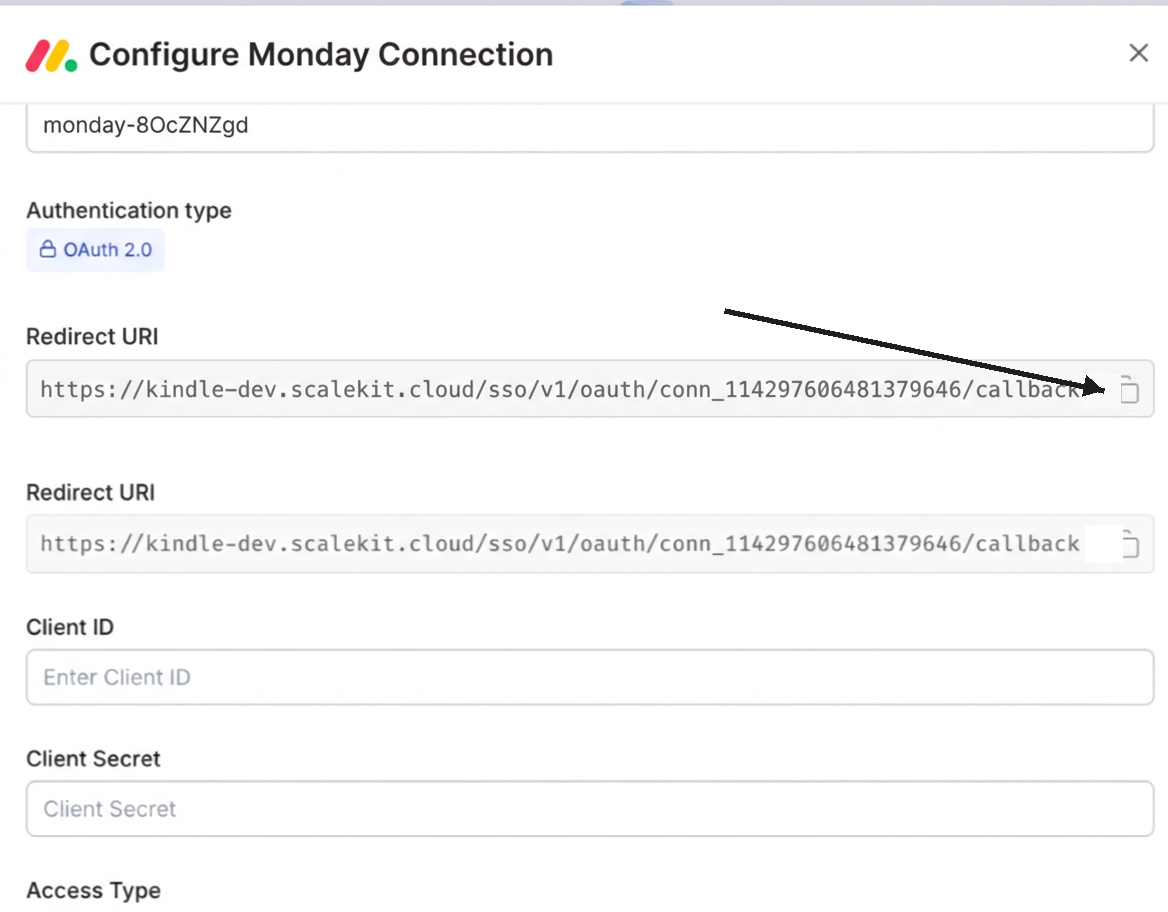Focus the Client Secret input field
The image size is (1168, 912).
[x=590, y=809]
